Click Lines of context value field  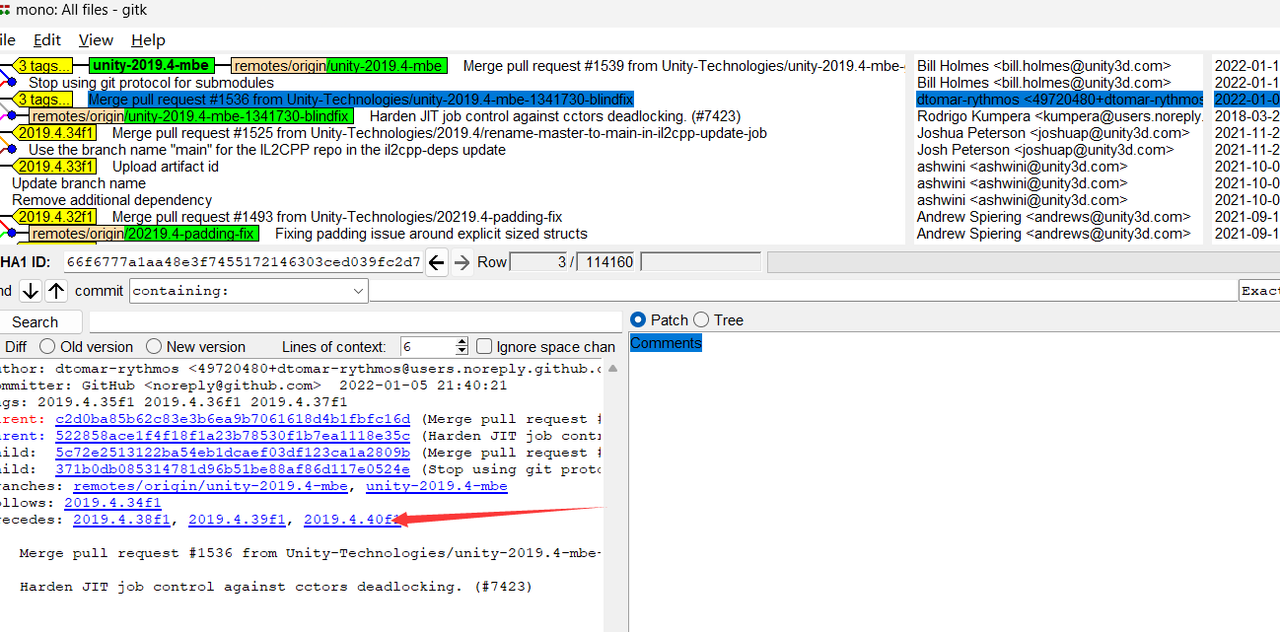coord(428,347)
